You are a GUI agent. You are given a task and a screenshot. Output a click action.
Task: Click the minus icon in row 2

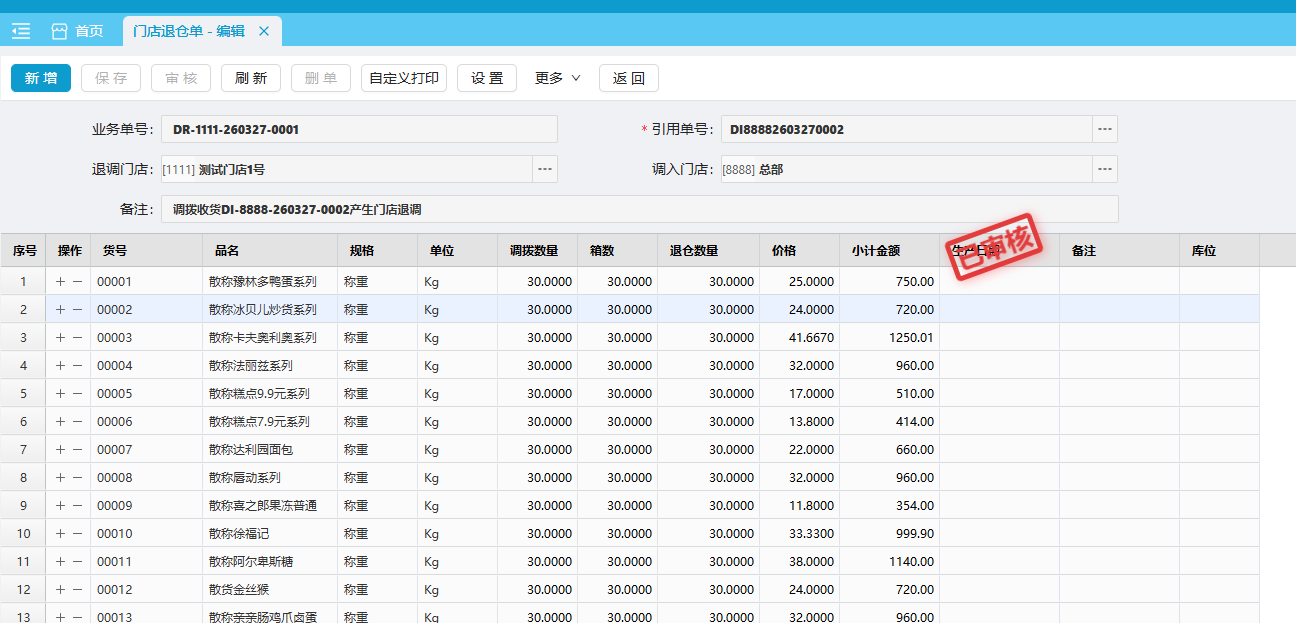coord(77,310)
